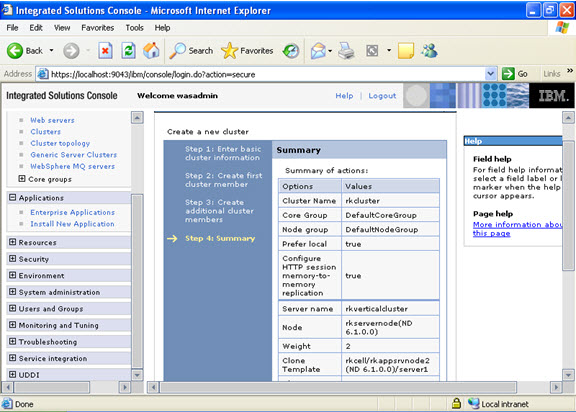The height and width of the screenshot is (412, 576).
Task: Refresh the page with the green arrows icon
Action: [x=128, y=51]
